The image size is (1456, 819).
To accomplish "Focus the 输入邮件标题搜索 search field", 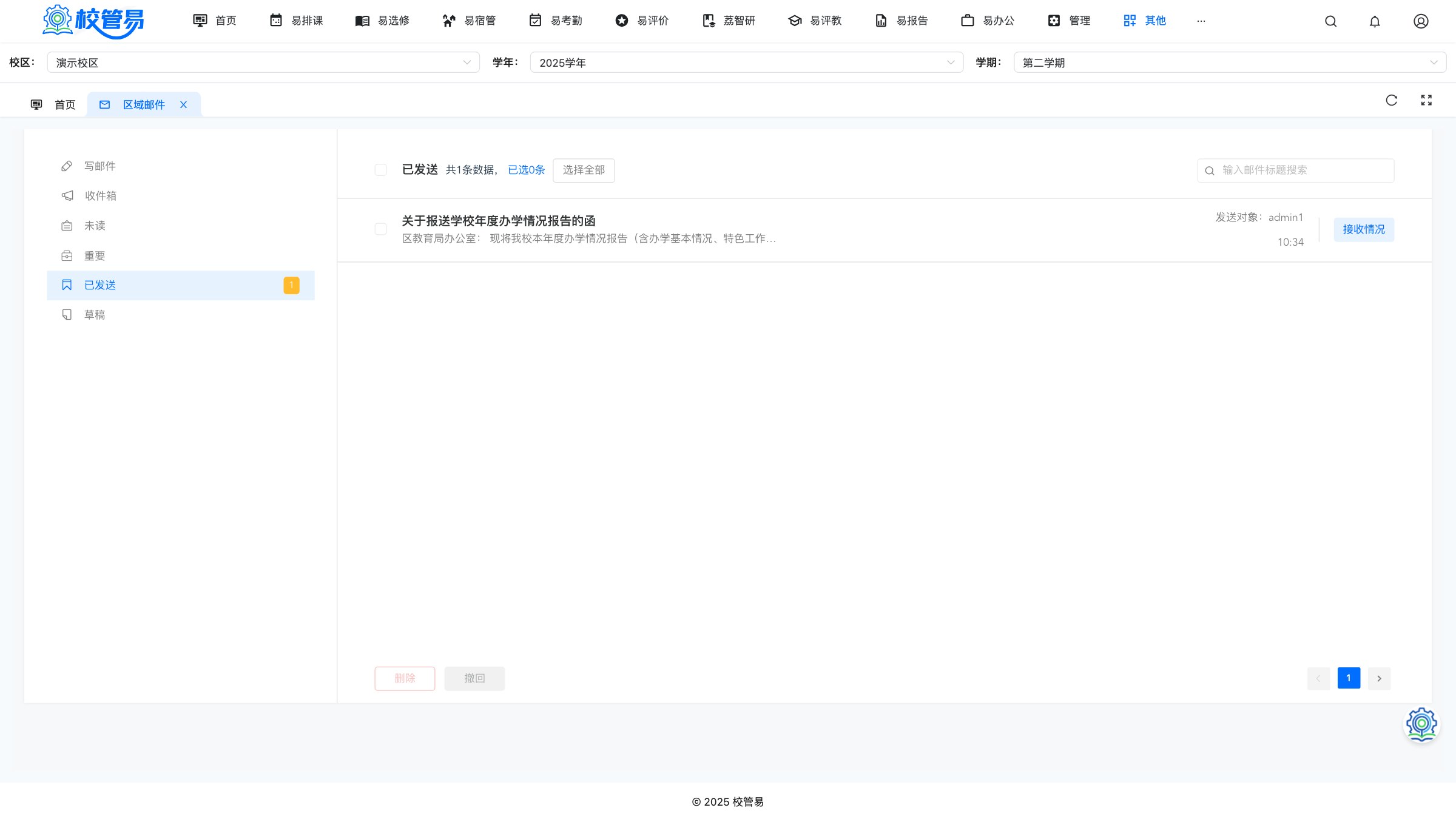I will click(1296, 170).
